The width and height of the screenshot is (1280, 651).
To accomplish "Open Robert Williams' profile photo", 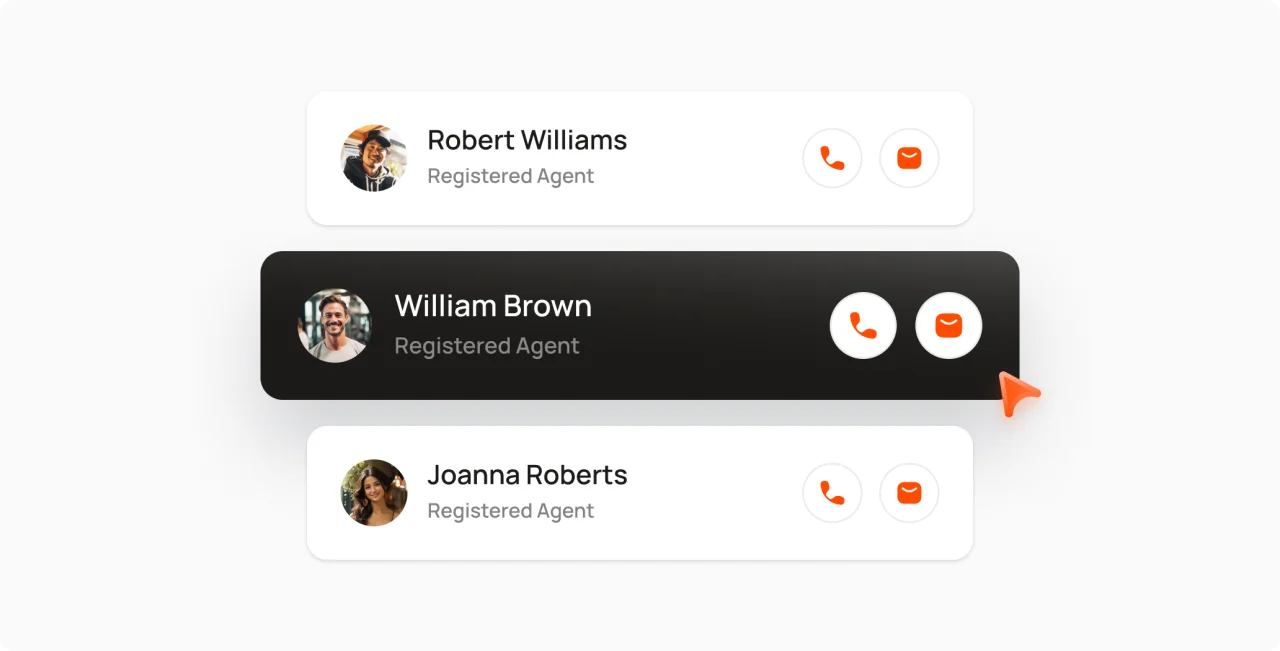I will pos(374,158).
